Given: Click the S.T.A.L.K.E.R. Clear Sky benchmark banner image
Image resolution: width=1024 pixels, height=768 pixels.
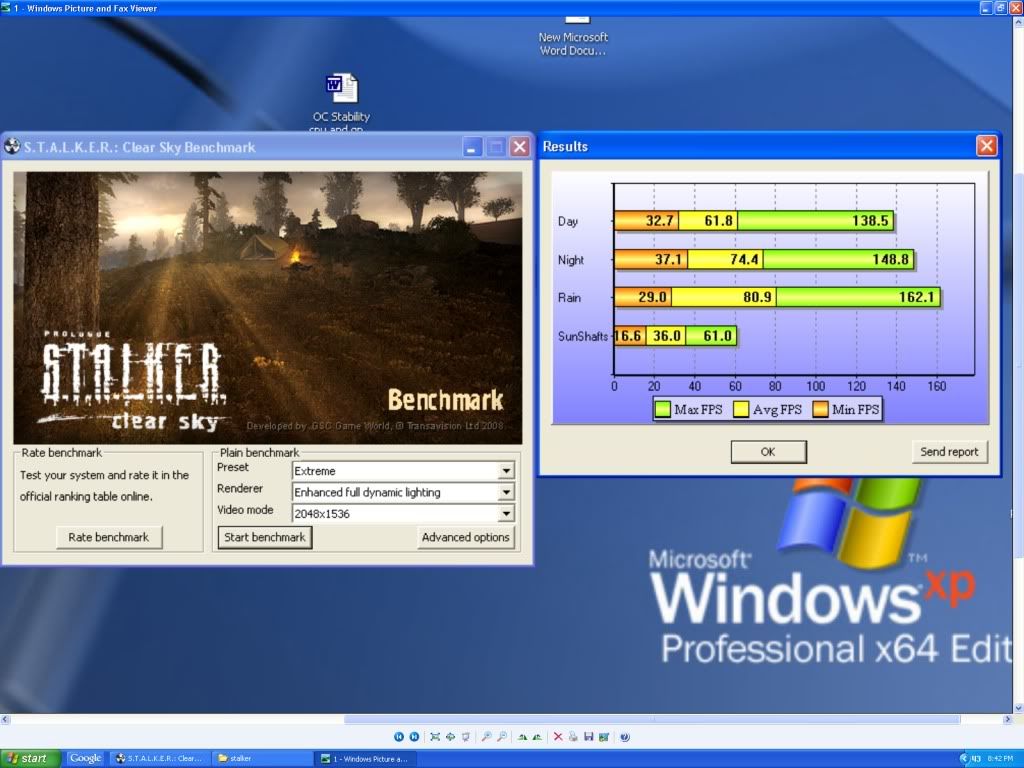Looking at the screenshot, I should pos(268,308).
